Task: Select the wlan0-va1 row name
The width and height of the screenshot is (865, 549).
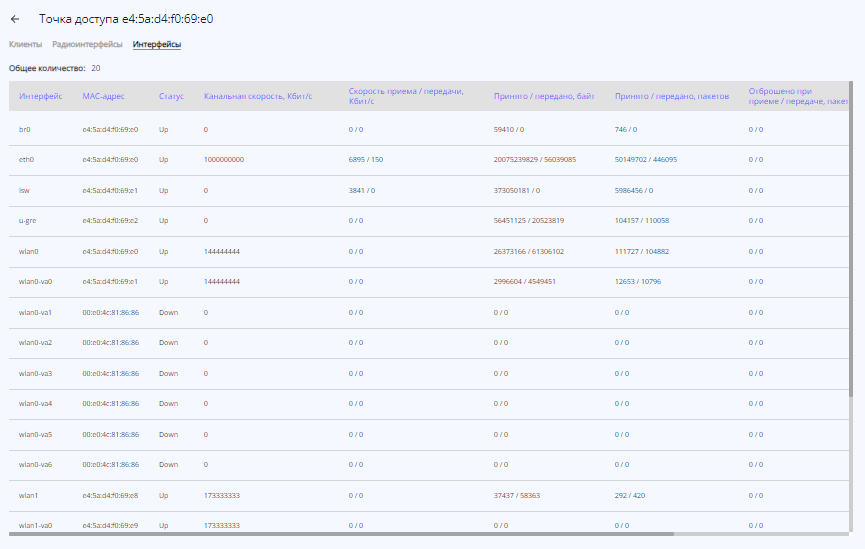Action: coord(35,312)
